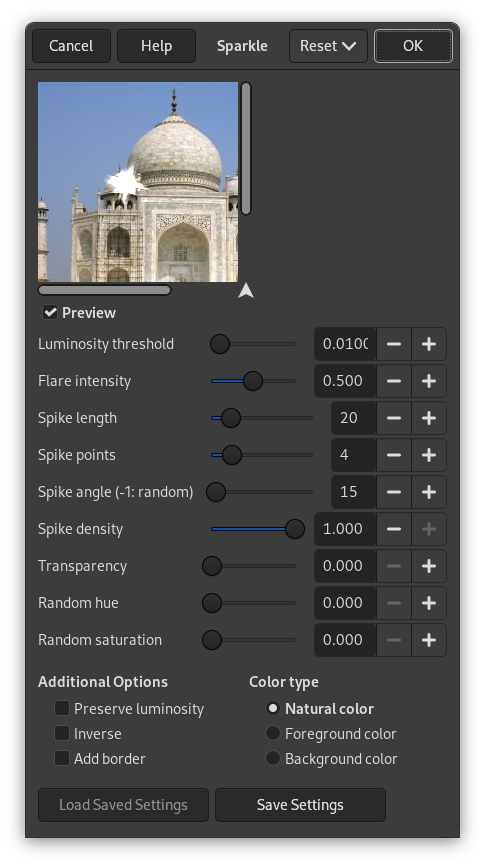The height and width of the screenshot is (866, 485).
Task: Increase Random saturation with plus
Action: tap(429, 640)
